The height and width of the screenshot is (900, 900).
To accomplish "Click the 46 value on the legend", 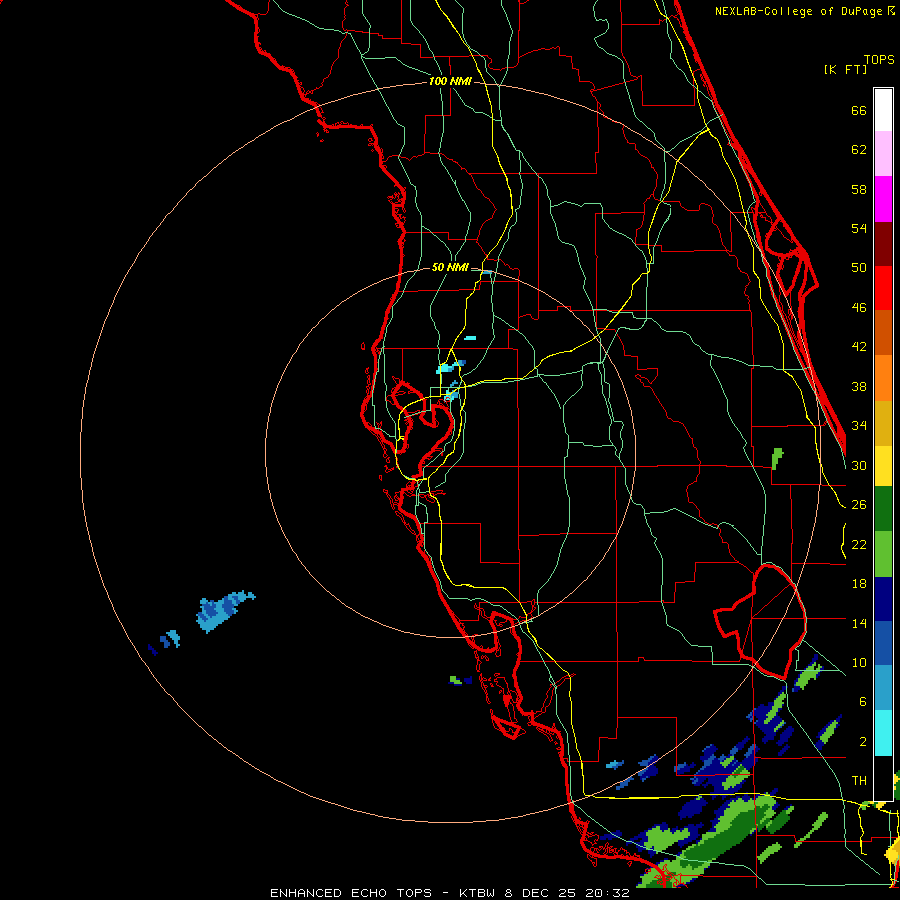I will click(x=859, y=308).
